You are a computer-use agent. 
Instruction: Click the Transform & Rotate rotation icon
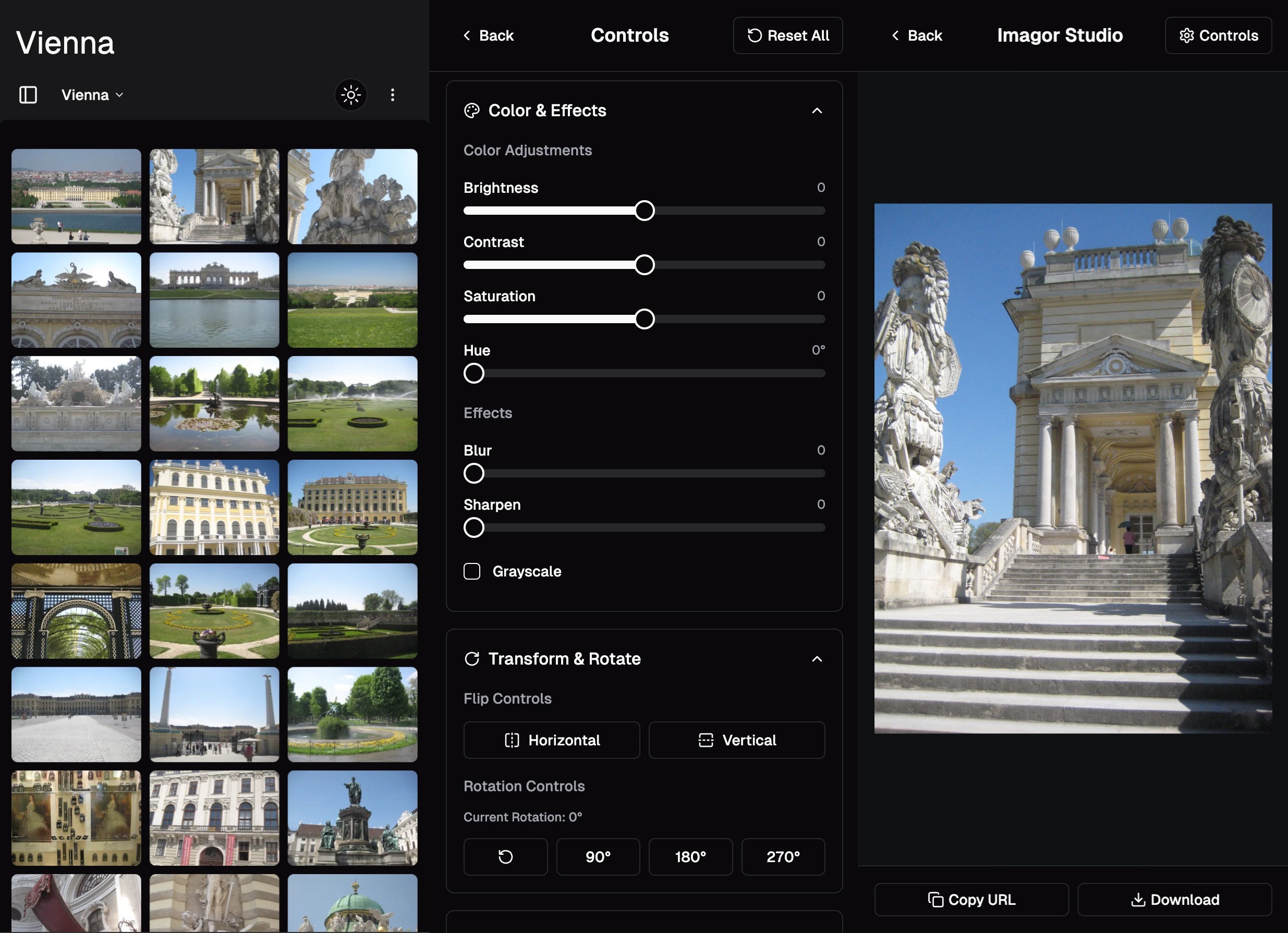472,659
